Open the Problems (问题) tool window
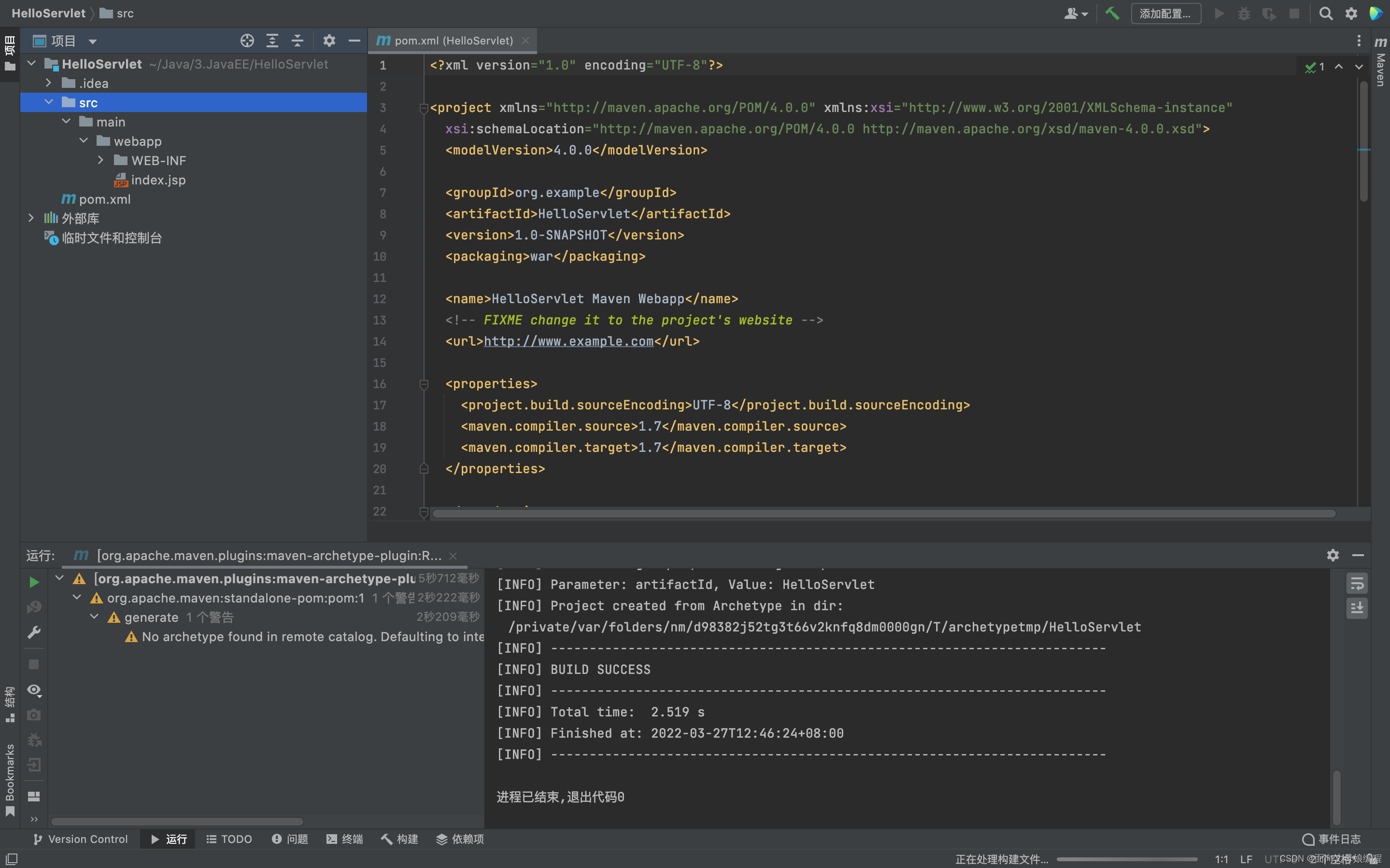 289,839
